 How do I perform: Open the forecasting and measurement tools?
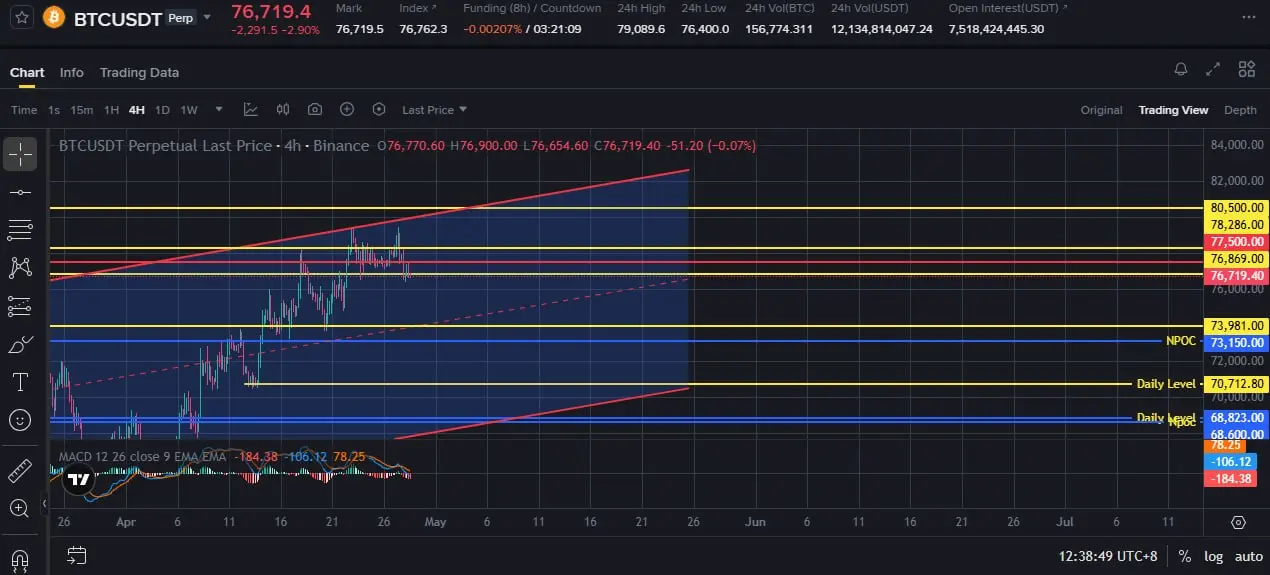pyautogui.click(x=20, y=307)
